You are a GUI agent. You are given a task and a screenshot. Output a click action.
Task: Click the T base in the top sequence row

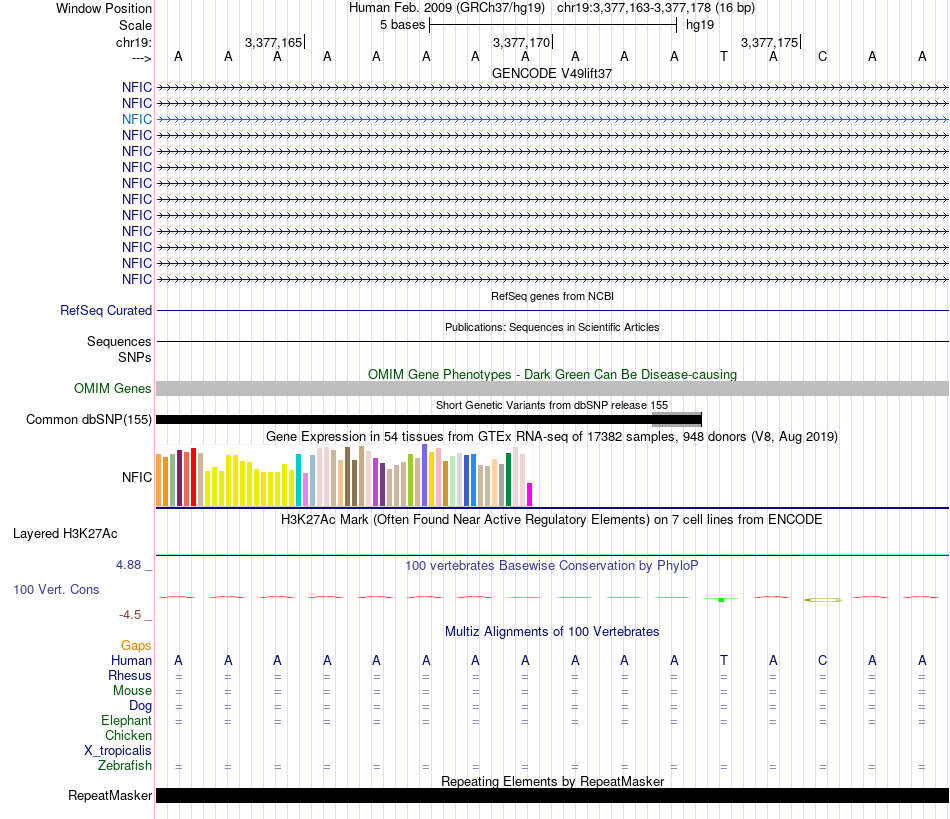[723, 56]
